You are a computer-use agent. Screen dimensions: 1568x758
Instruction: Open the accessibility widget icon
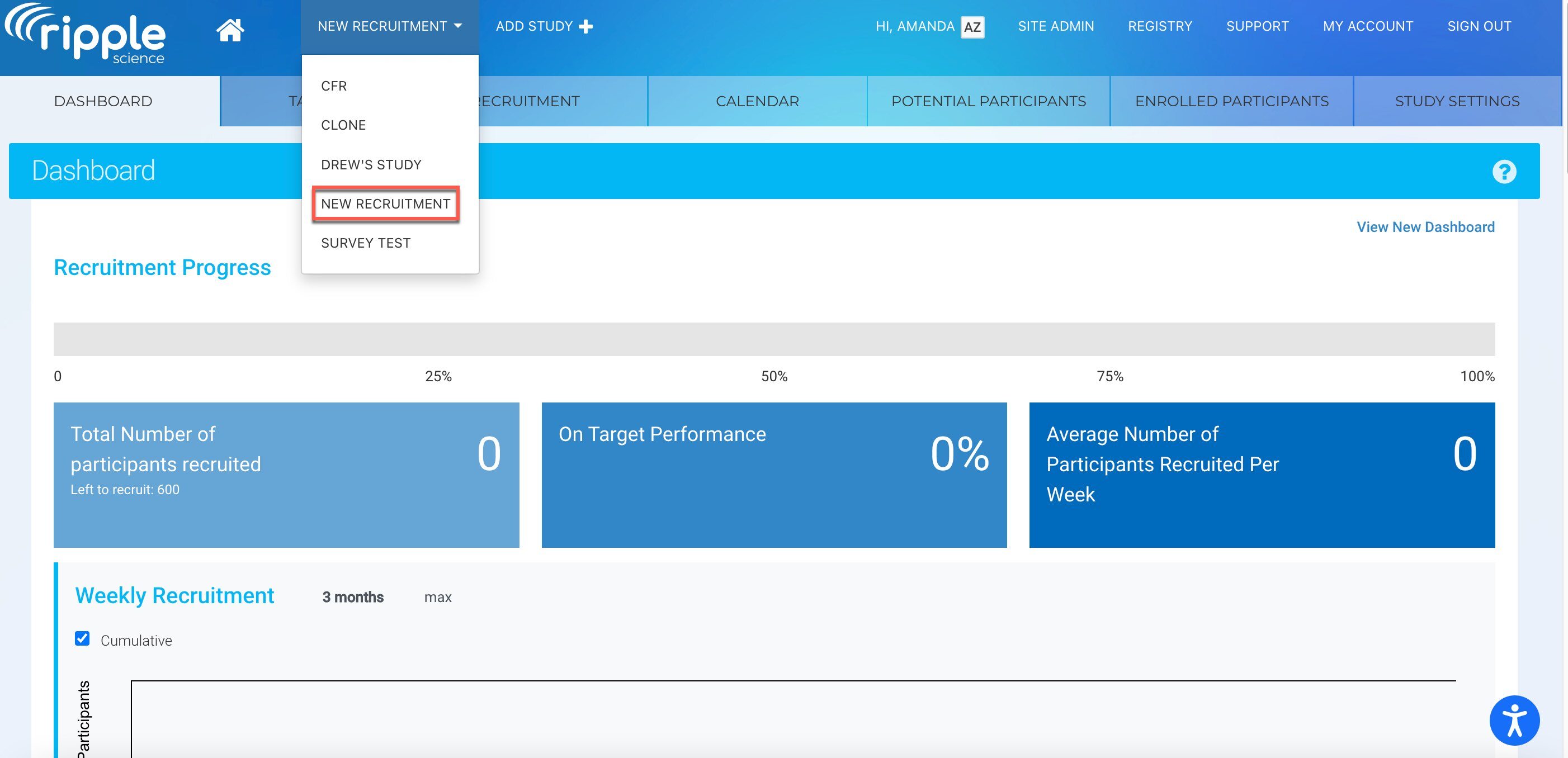(x=1514, y=721)
